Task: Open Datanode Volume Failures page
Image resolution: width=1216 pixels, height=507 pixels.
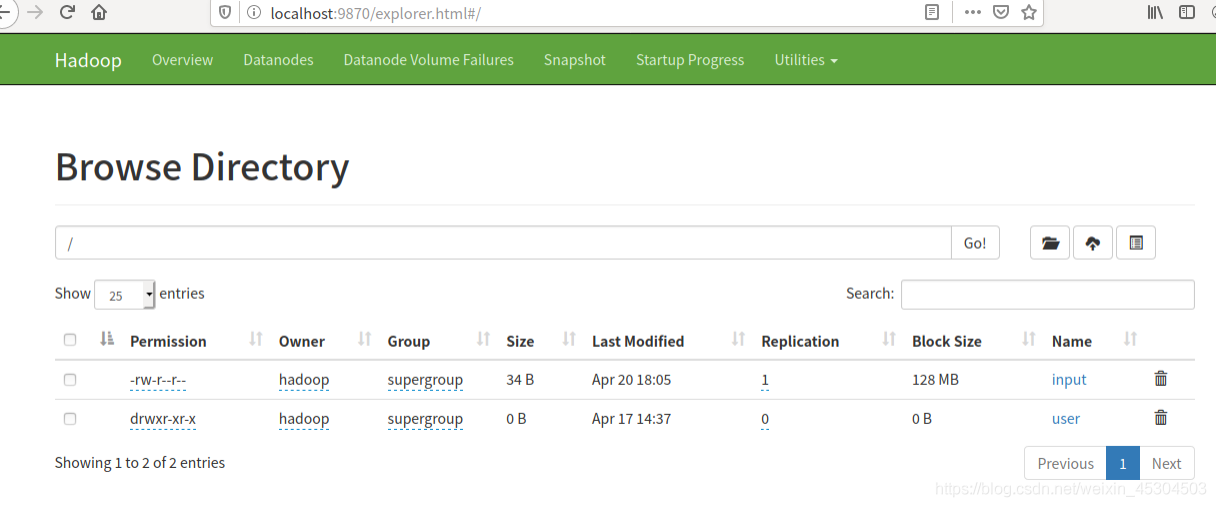Action: 429,60
